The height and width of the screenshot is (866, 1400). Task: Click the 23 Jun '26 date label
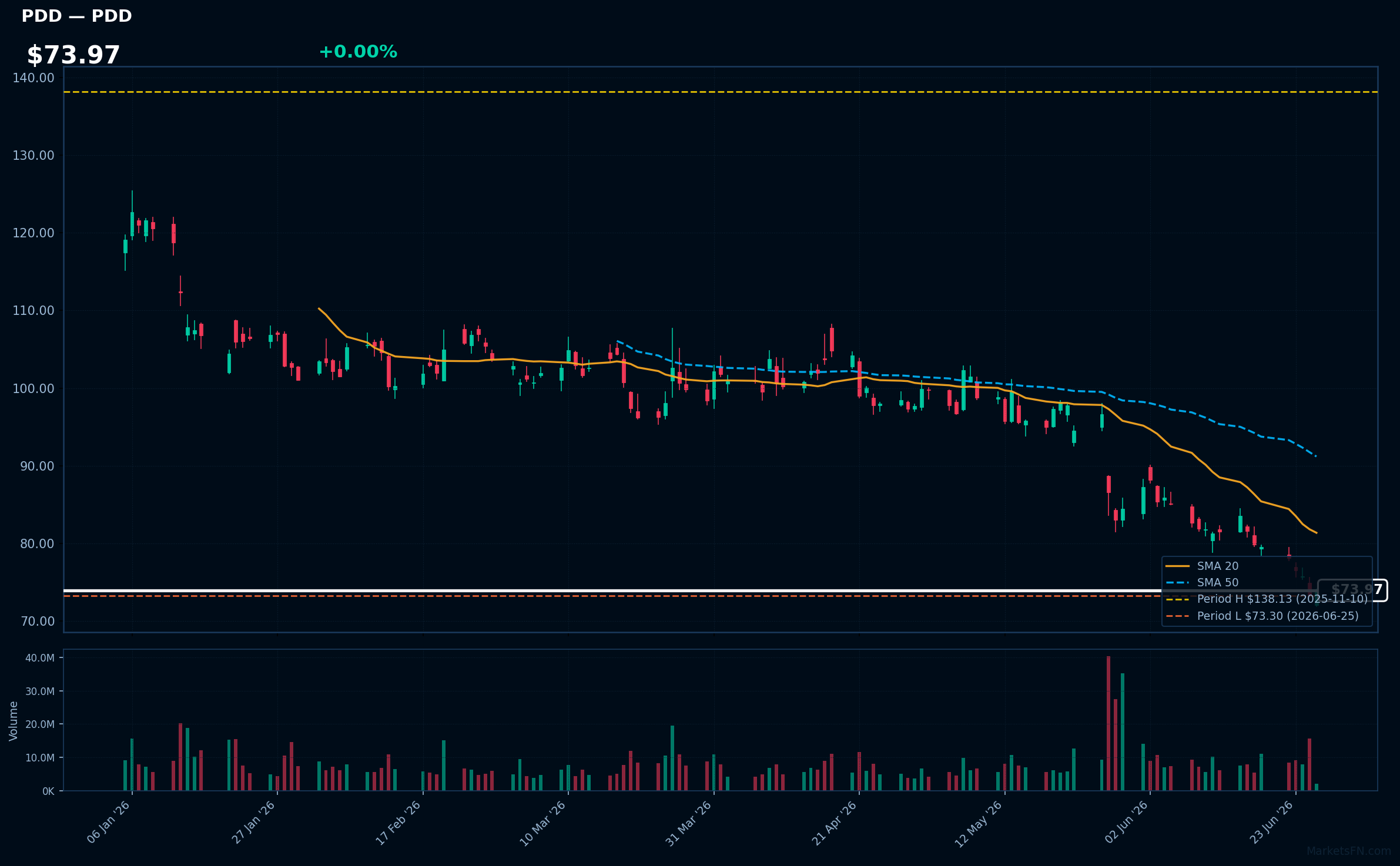[1272, 822]
